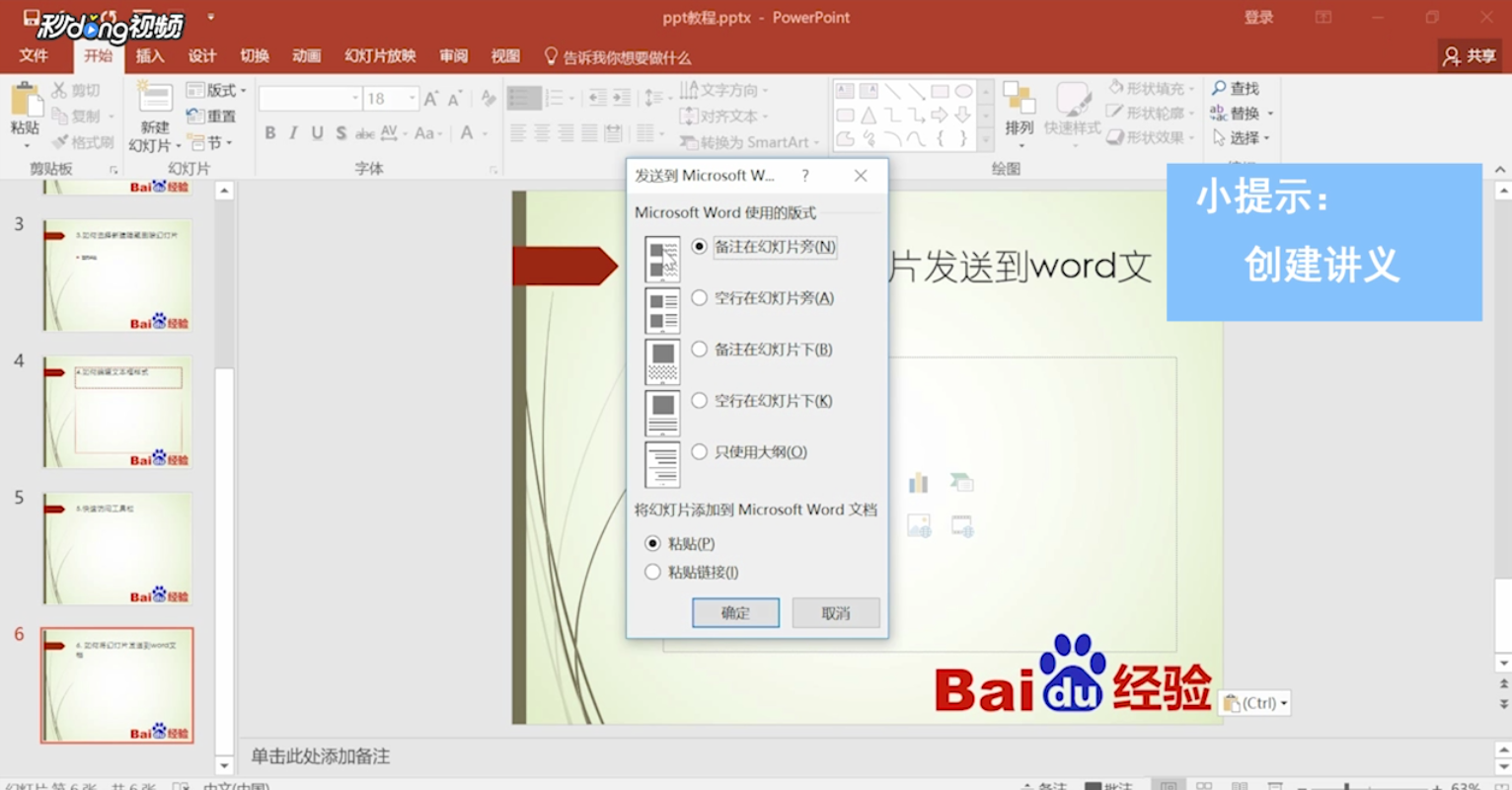Click the Paste clipboard icon

(26, 100)
